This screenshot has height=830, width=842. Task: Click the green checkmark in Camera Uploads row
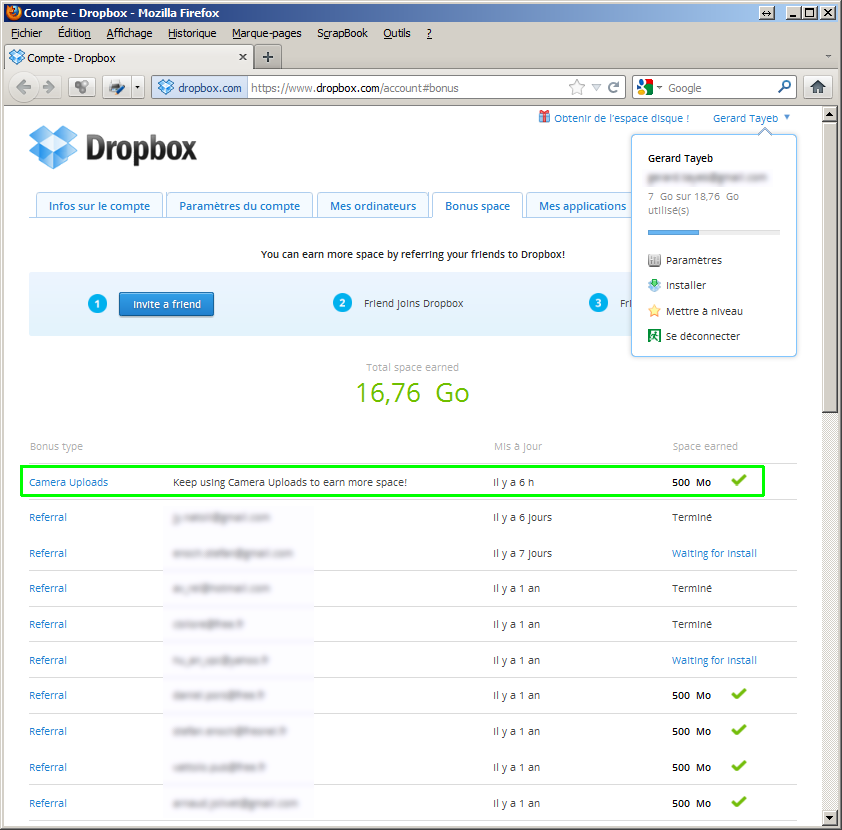tap(739, 480)
